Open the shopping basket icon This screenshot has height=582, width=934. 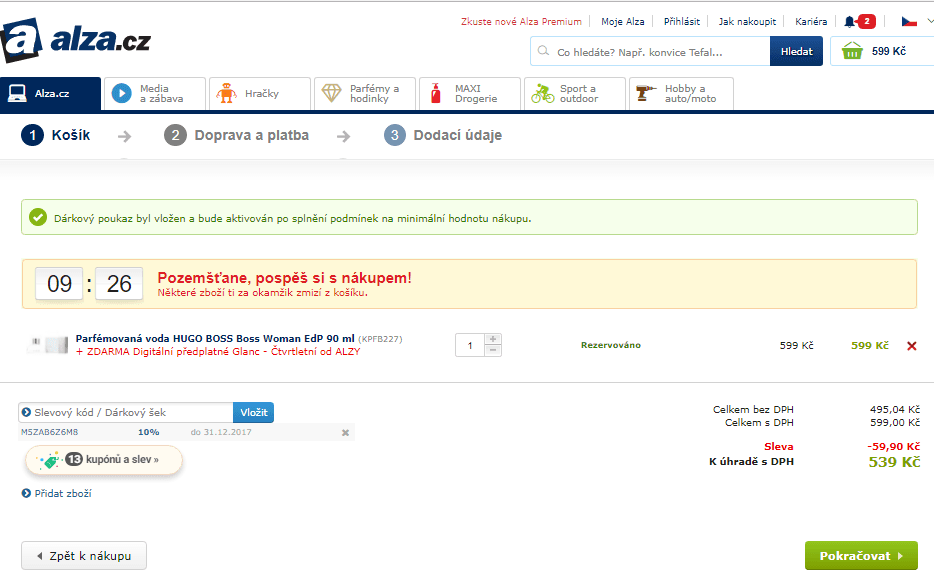coord(852,51)
